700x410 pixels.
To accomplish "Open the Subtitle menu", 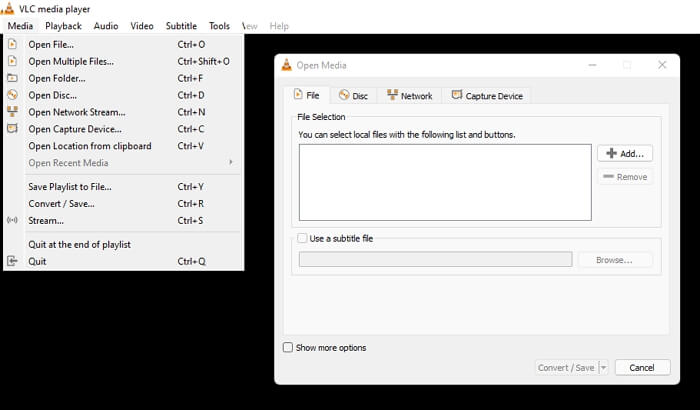I will [181, 26].
